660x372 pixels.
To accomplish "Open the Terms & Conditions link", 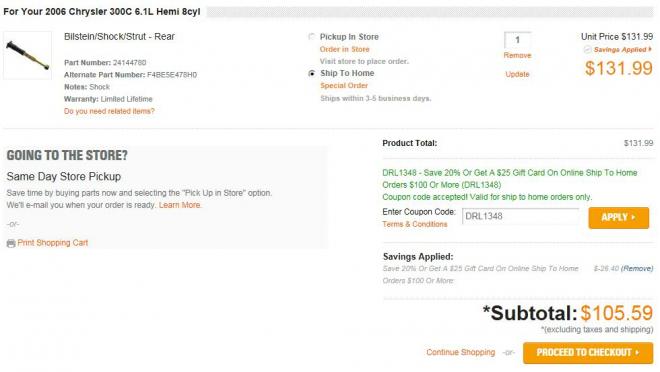I will (x=415, y=224).
